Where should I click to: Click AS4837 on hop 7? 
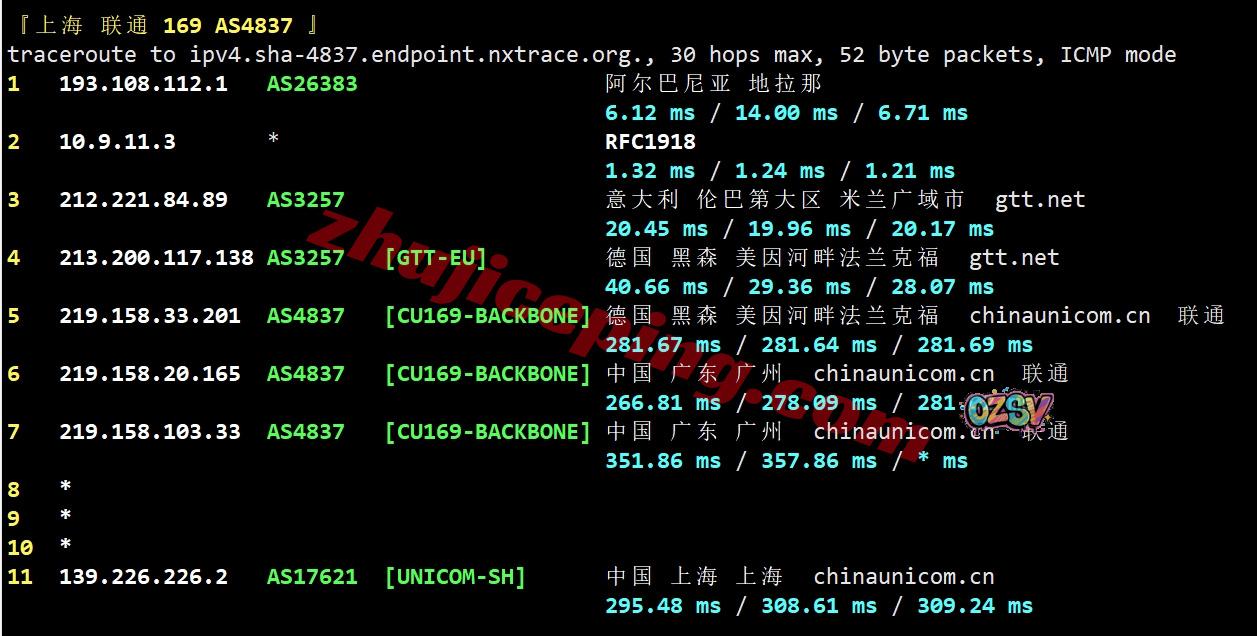coord(306,432)
